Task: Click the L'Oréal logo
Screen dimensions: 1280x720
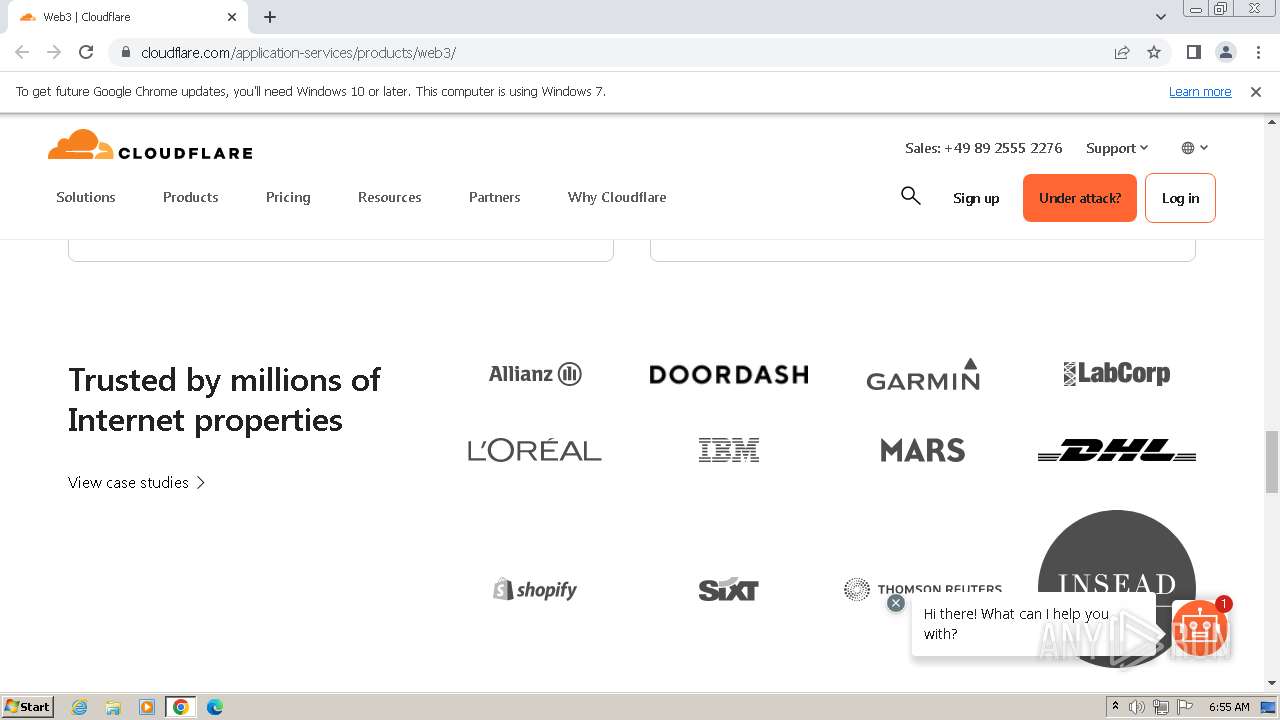Action: (535, 450)
